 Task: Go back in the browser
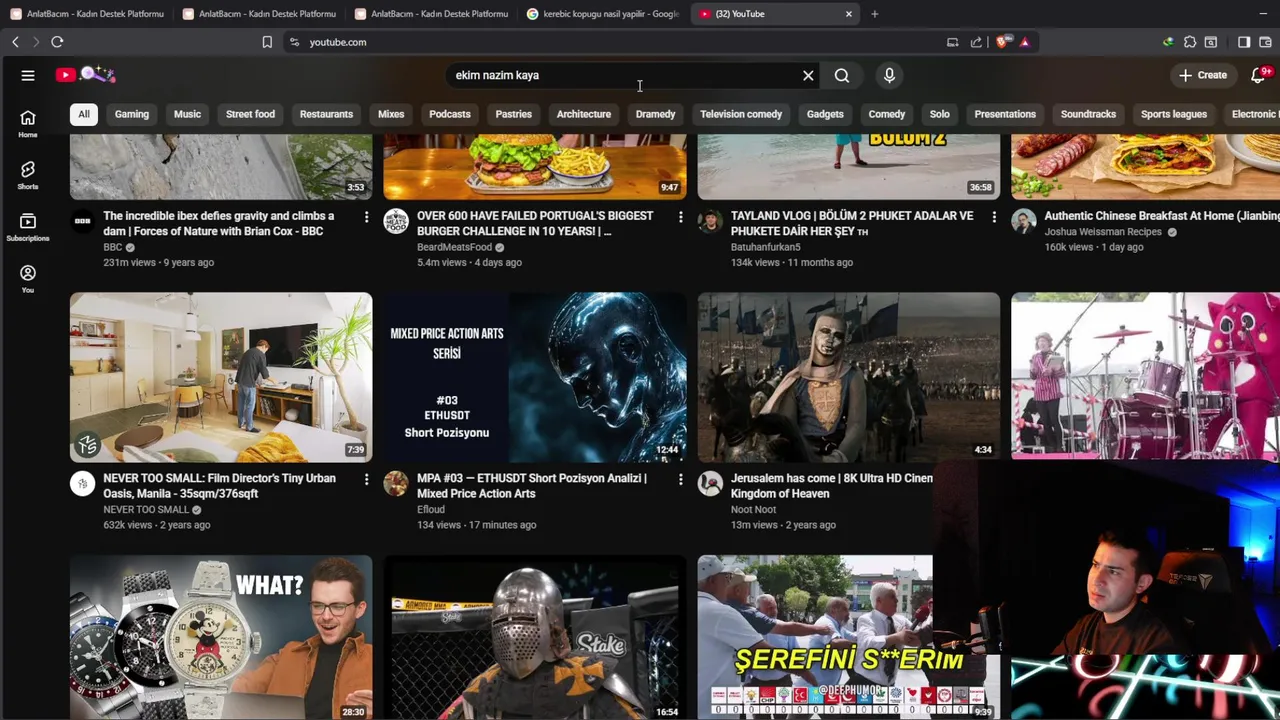[x=15, y=42]
